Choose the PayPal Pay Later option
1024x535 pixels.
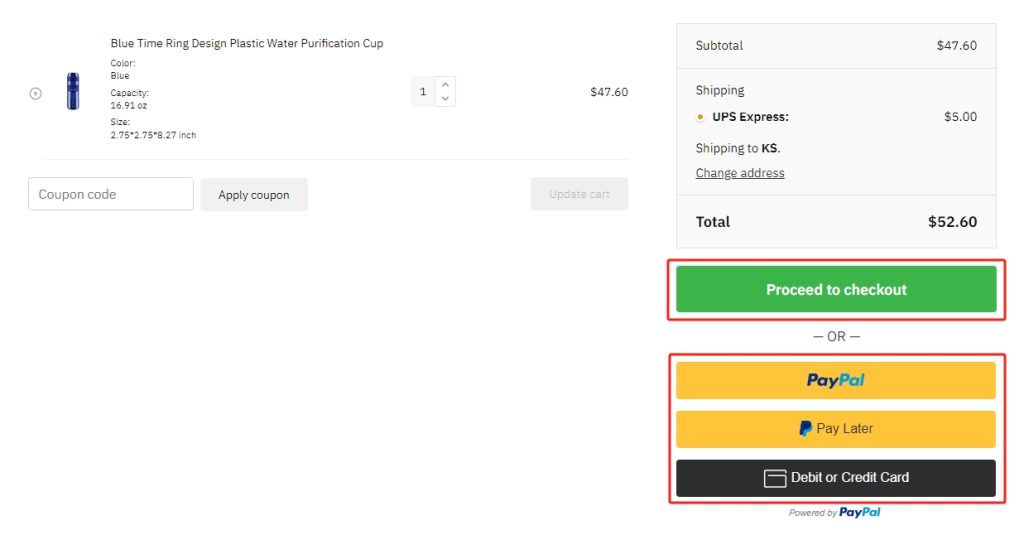pyautogui.click(x=836, y=429)
